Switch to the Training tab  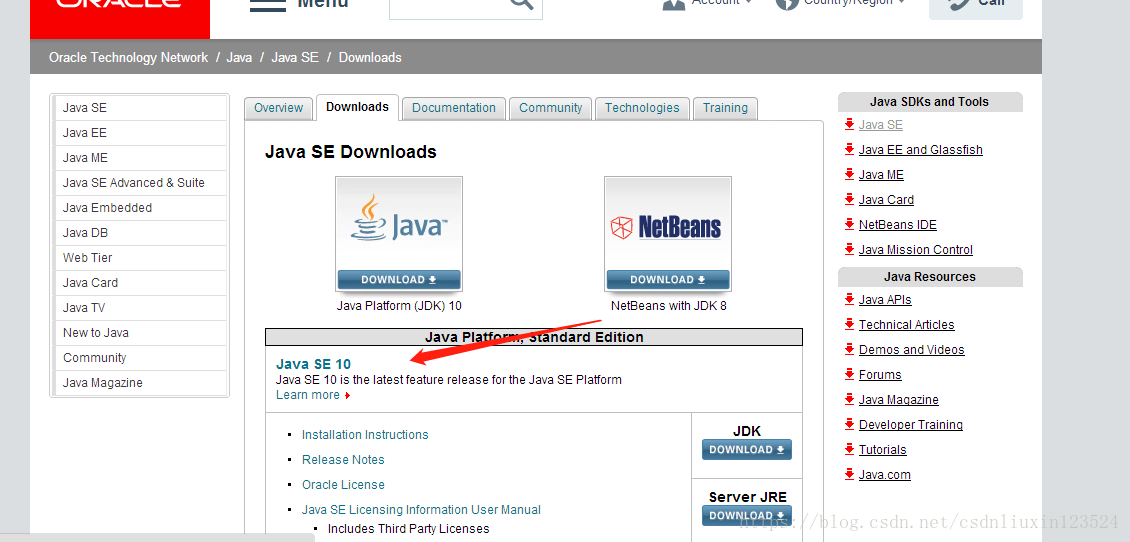725,108
